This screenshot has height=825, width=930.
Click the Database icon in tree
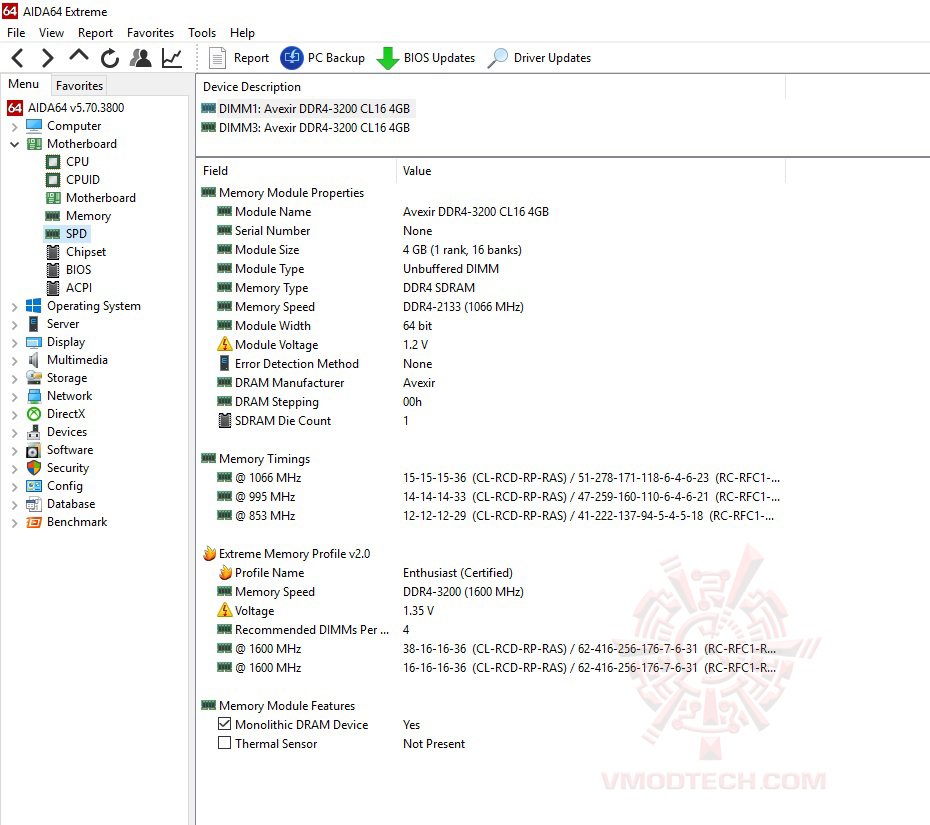(34, 504)
